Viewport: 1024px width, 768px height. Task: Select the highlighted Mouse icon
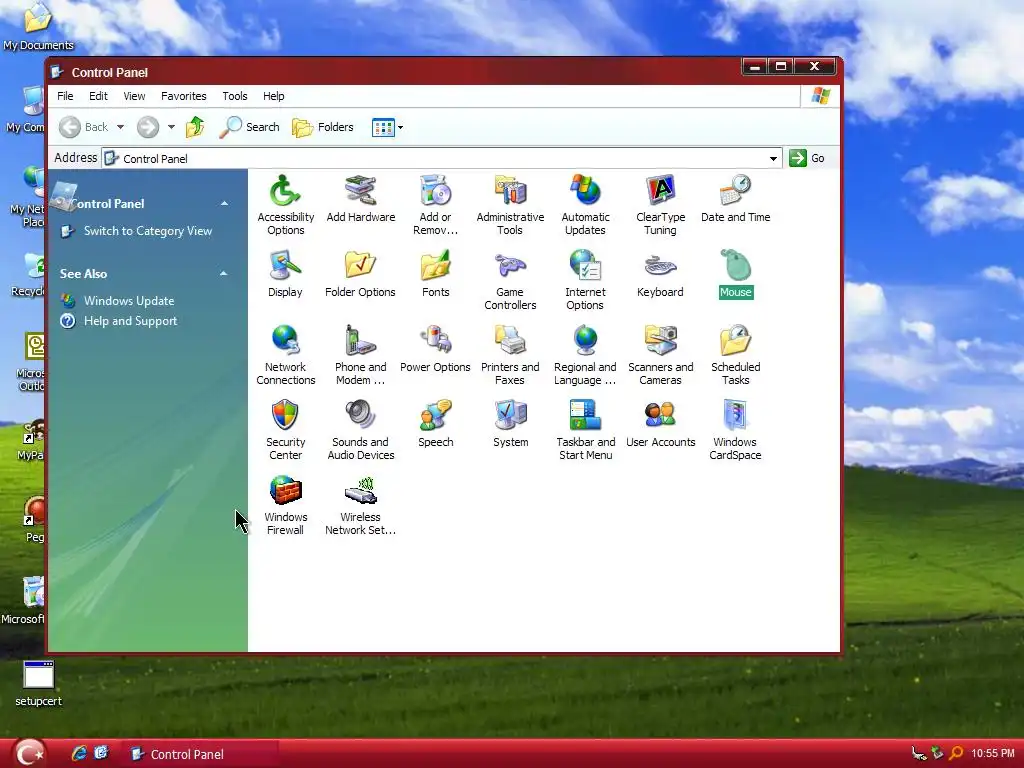point(735,274)
